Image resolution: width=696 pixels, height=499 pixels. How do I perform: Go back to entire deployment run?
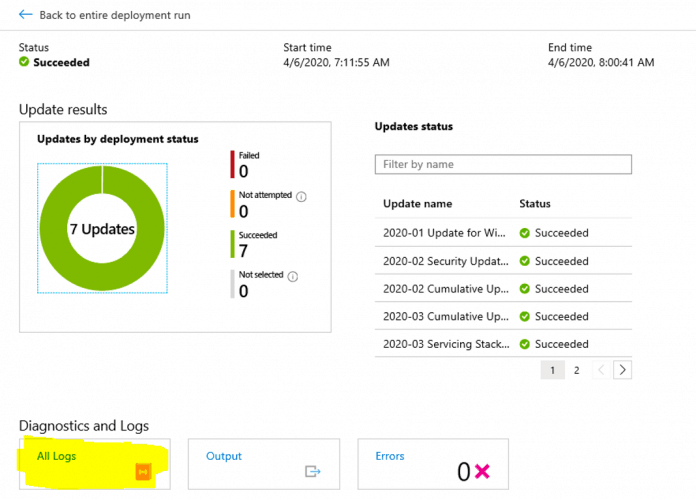(x=115, y=15)
